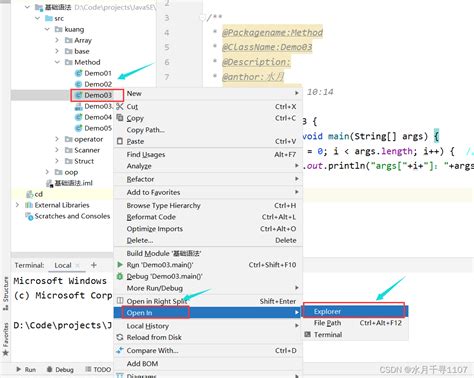
Task: Click the Reload from Disk icon
Action: 120,337
